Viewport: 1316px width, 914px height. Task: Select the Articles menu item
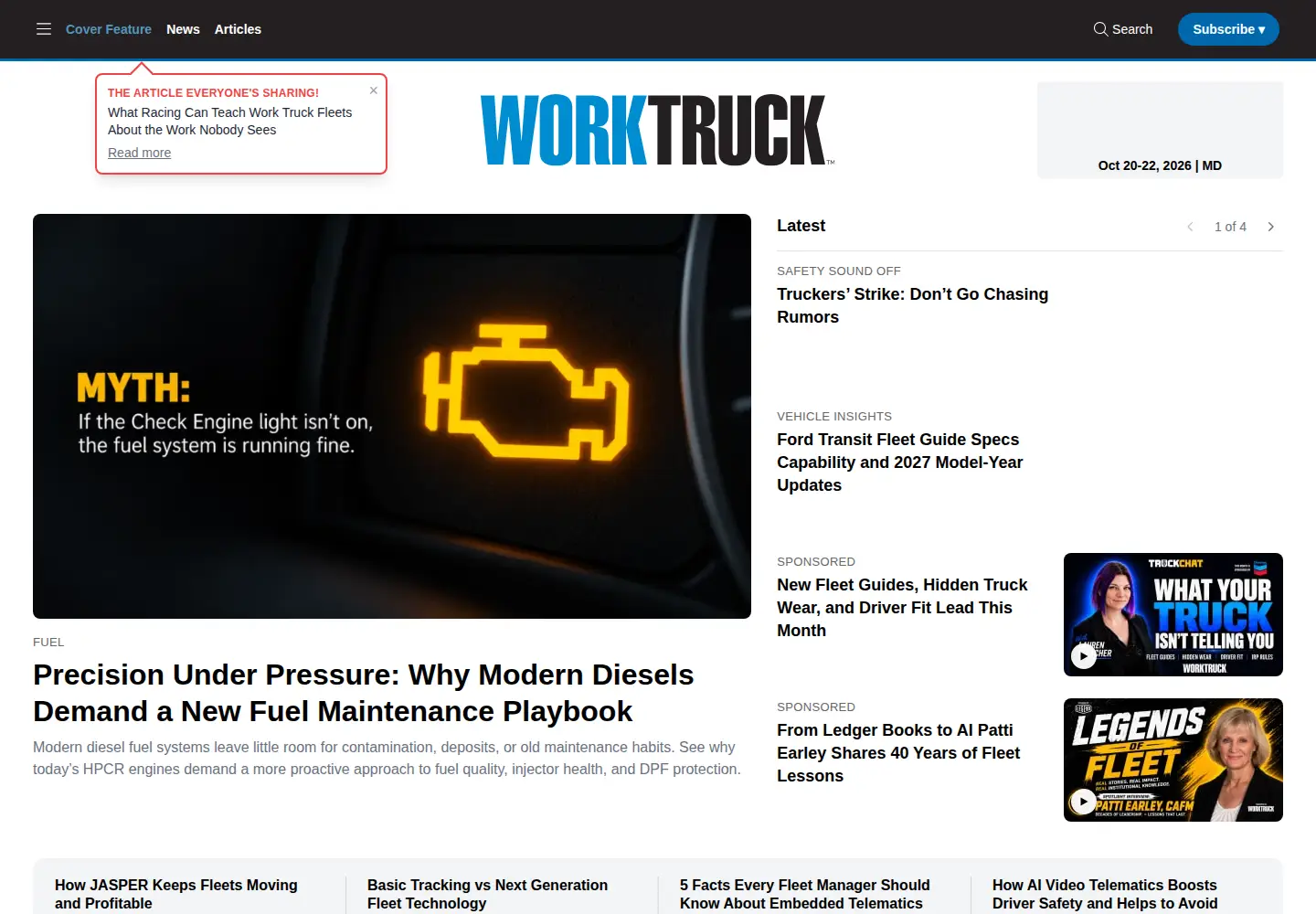238,29
